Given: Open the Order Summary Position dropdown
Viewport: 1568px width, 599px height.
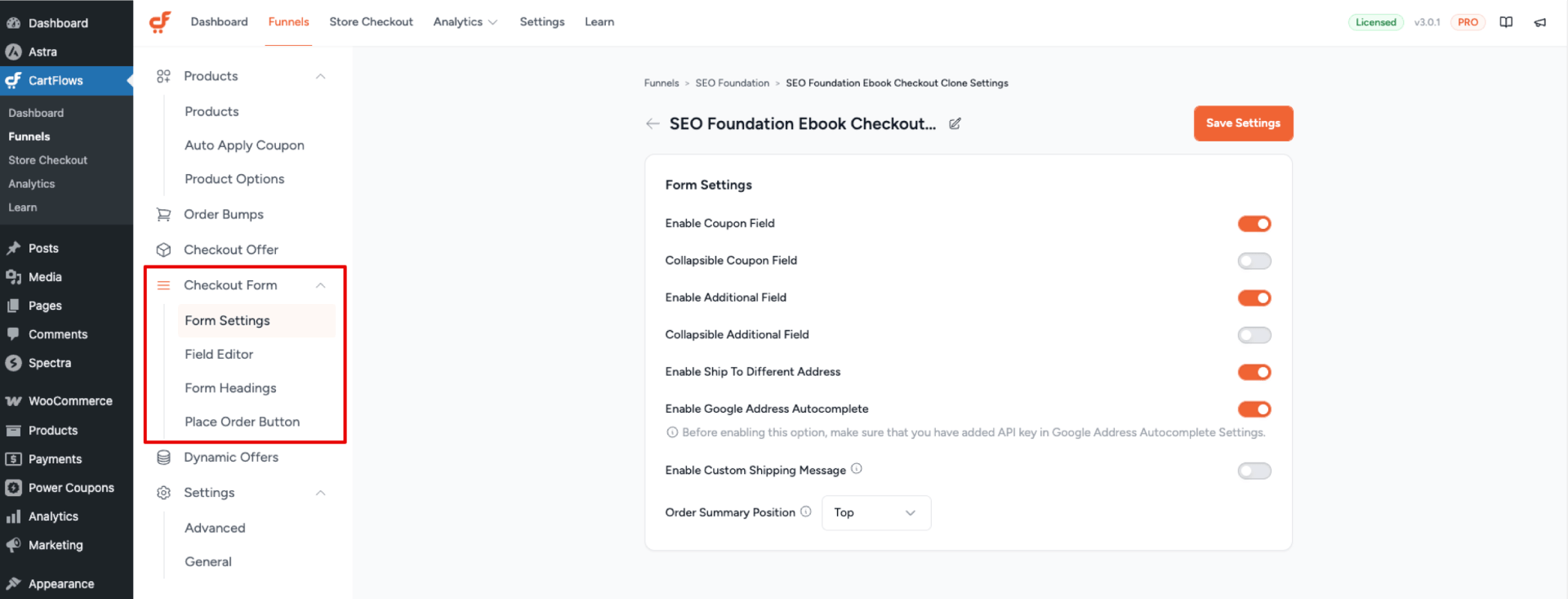Looking at the screenshot, I should tap(876, 512).
